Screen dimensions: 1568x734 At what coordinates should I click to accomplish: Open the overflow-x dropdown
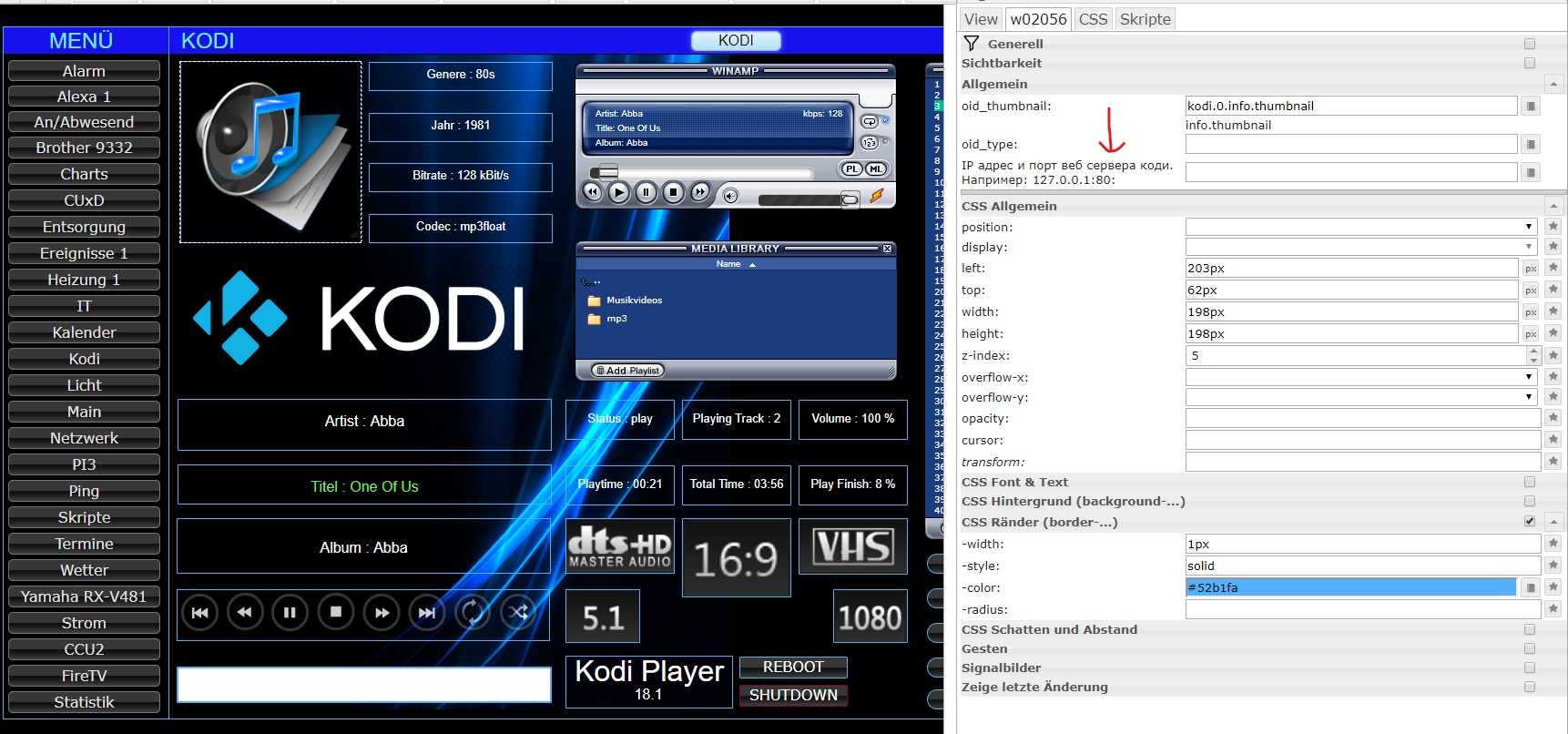point(1361,377)
